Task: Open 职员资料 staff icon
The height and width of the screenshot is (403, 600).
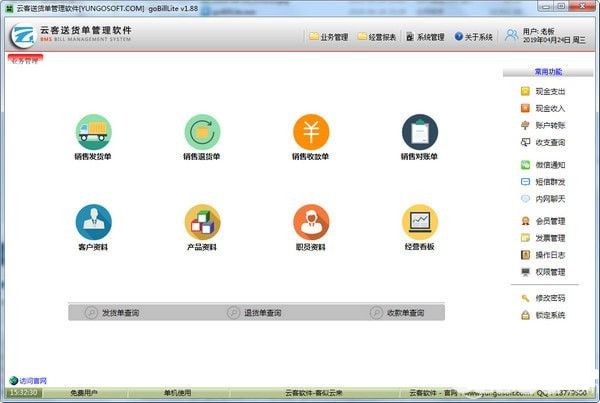Action: [x=311, y=222]
